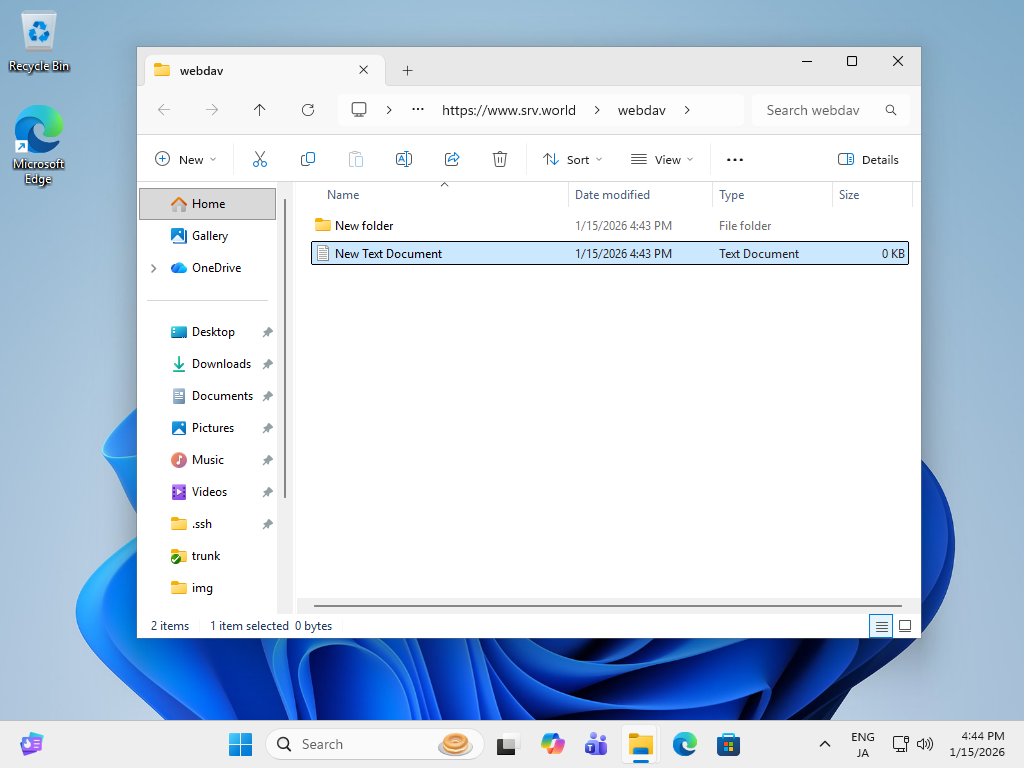Select Downloads in navigation pane

click(x=221, y=364)
